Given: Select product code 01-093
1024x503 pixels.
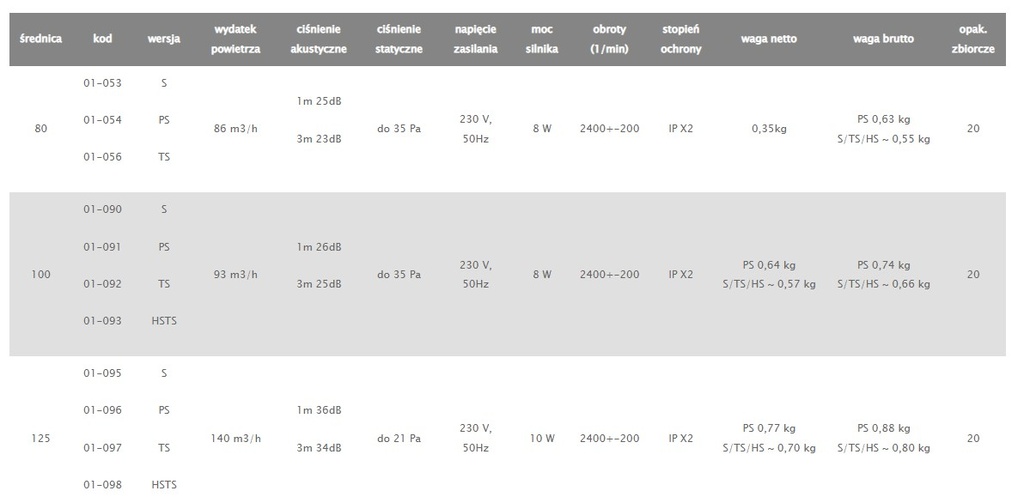Looking at the screenshot, I should coord(102,321).
